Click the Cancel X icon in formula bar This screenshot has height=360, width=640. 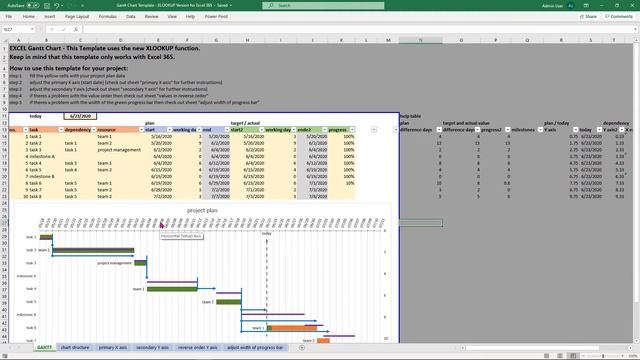[x=51, y=29]
